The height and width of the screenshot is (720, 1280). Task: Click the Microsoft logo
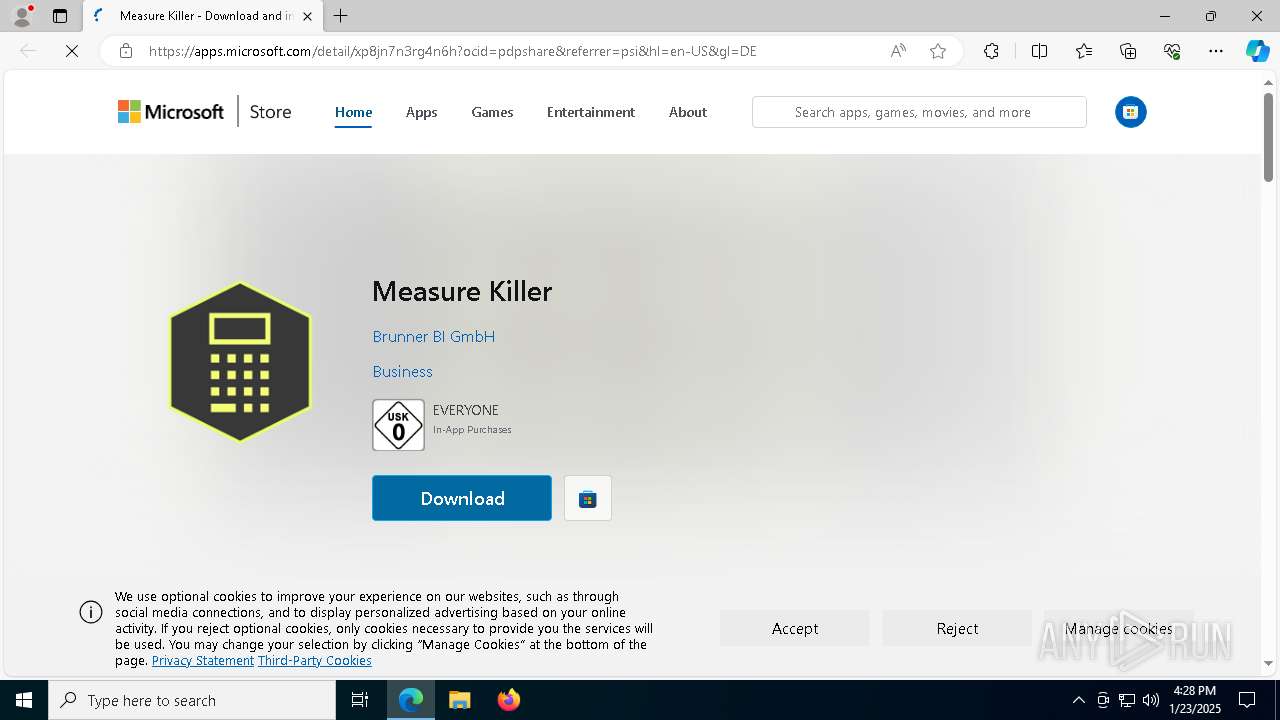[171, 112]
